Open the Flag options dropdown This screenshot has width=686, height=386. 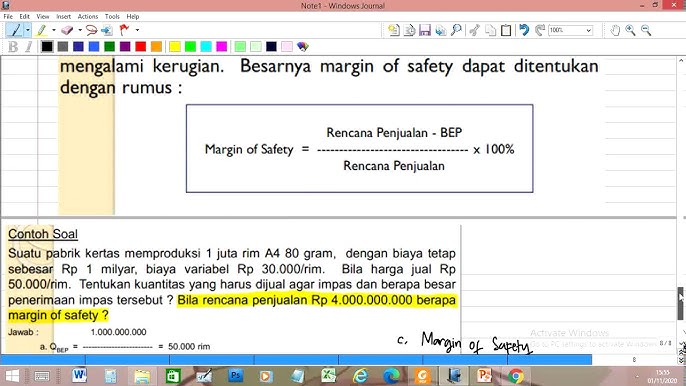coord(137,30)
